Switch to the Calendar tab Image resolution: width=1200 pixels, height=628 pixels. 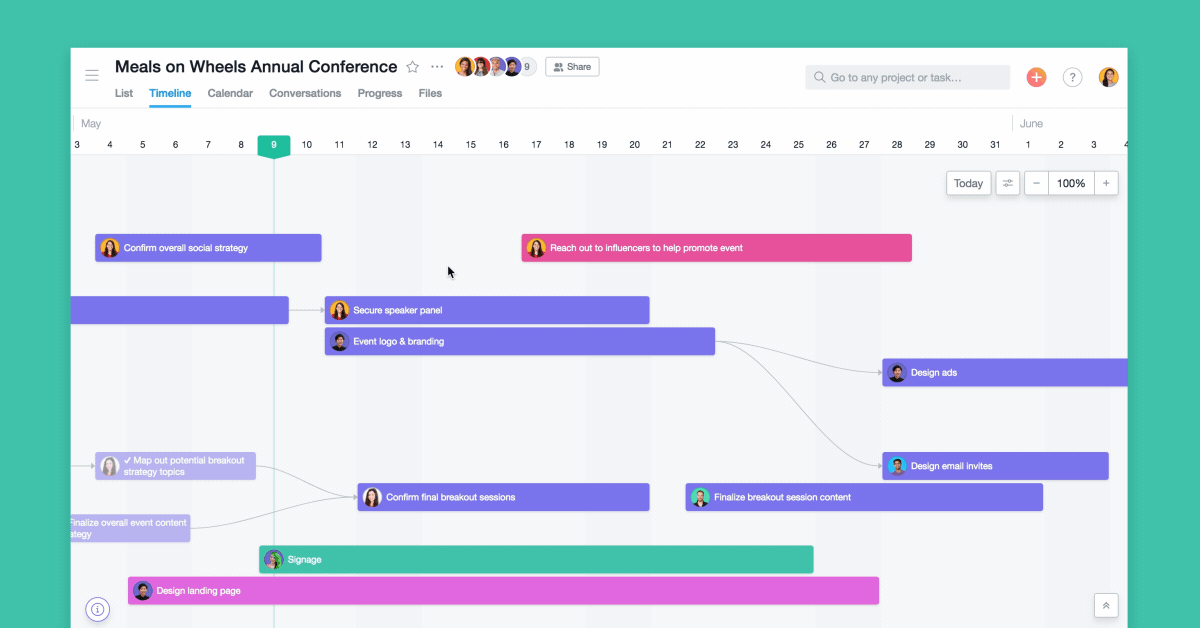[x=230, y=93]
